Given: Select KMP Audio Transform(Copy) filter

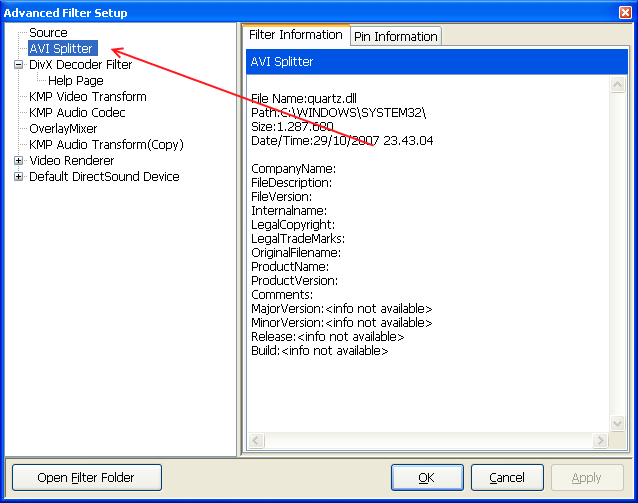Looking at the screenshot, I should pyautogui.click(x=106, y=144).
